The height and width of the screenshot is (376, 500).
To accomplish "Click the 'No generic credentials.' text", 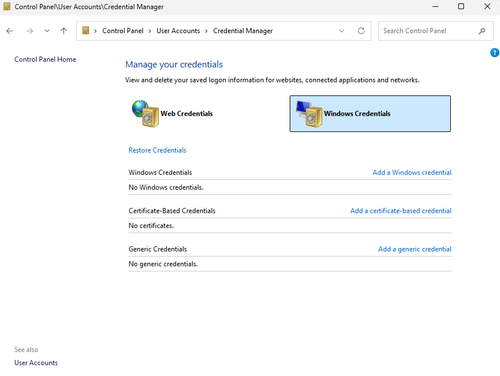I will point(163,264).
